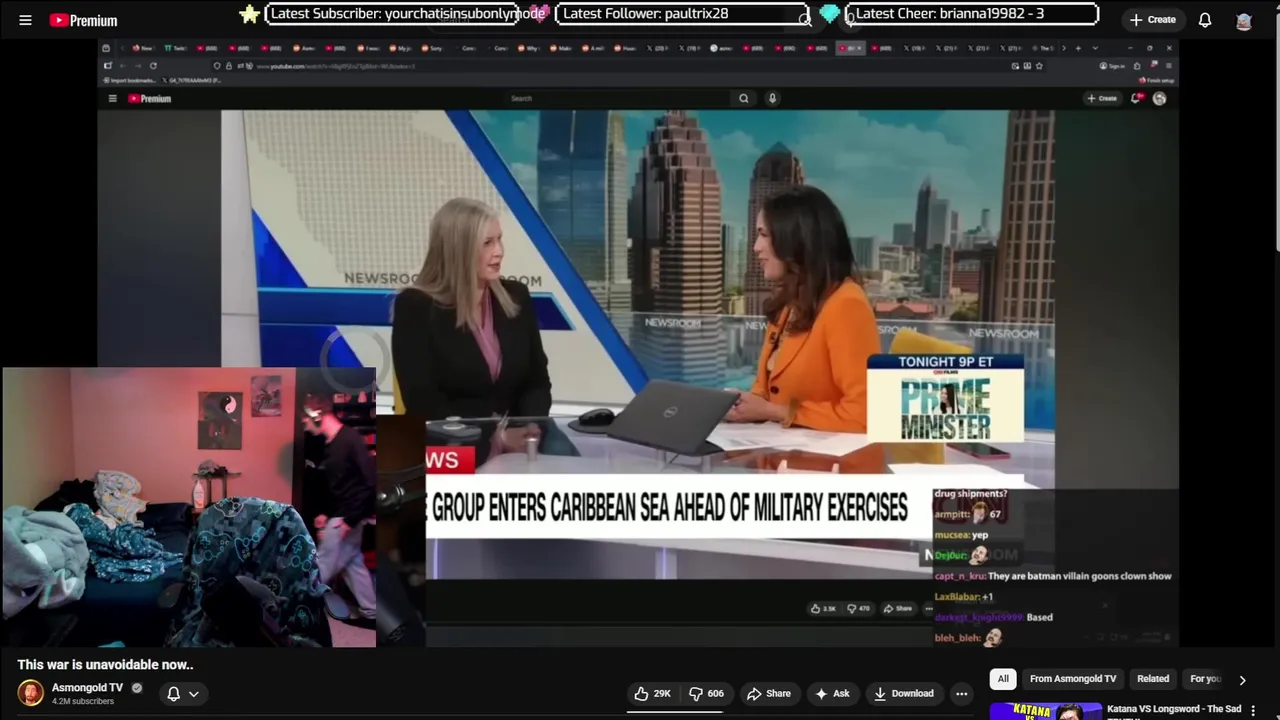Open the Katana VS Longsword title link
Image resolution: width=1280 pixels, height=720 pixels.
tap(1173, 709)
